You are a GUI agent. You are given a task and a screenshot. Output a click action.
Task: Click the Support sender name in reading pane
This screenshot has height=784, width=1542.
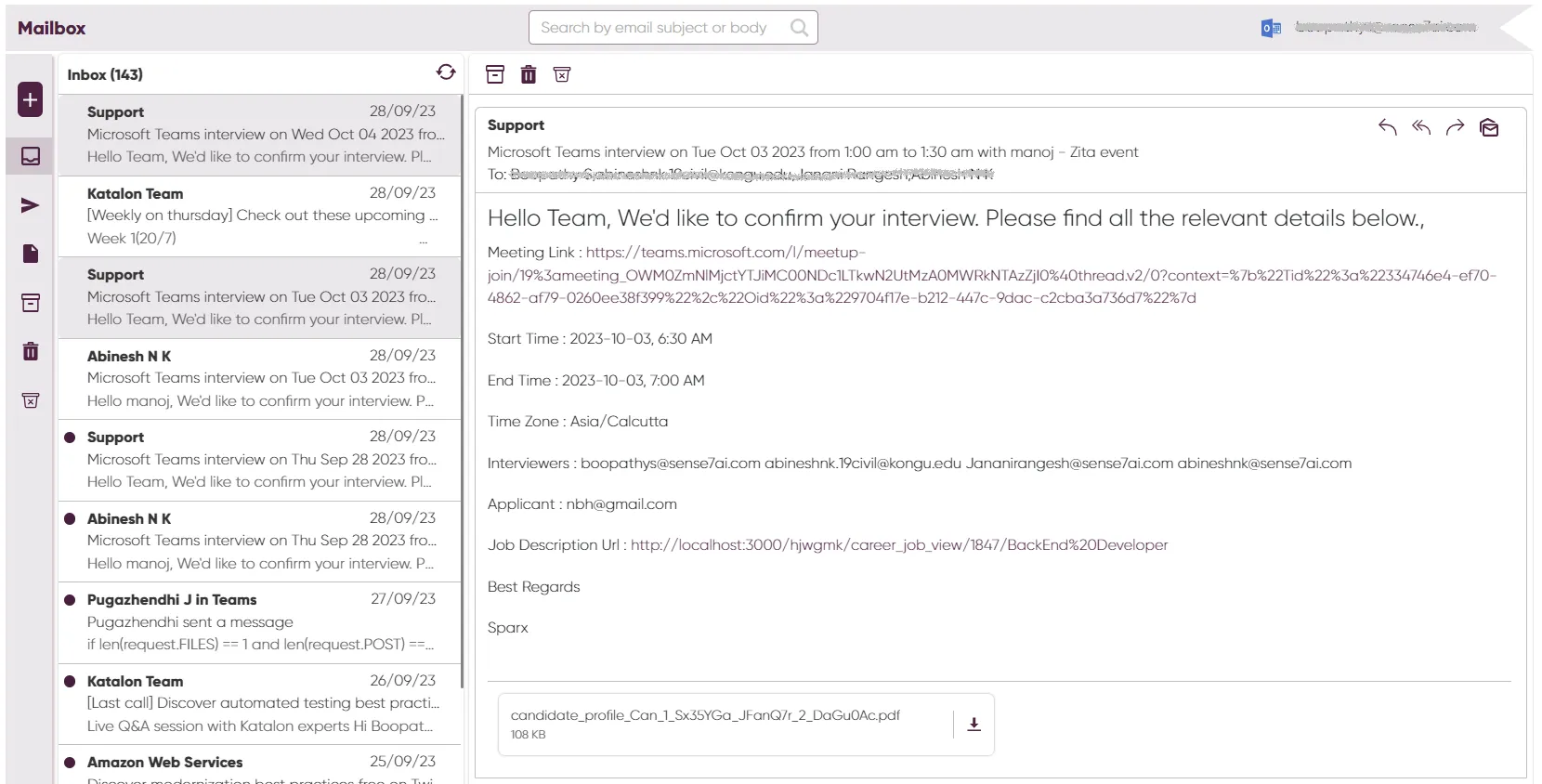point(516,125)
